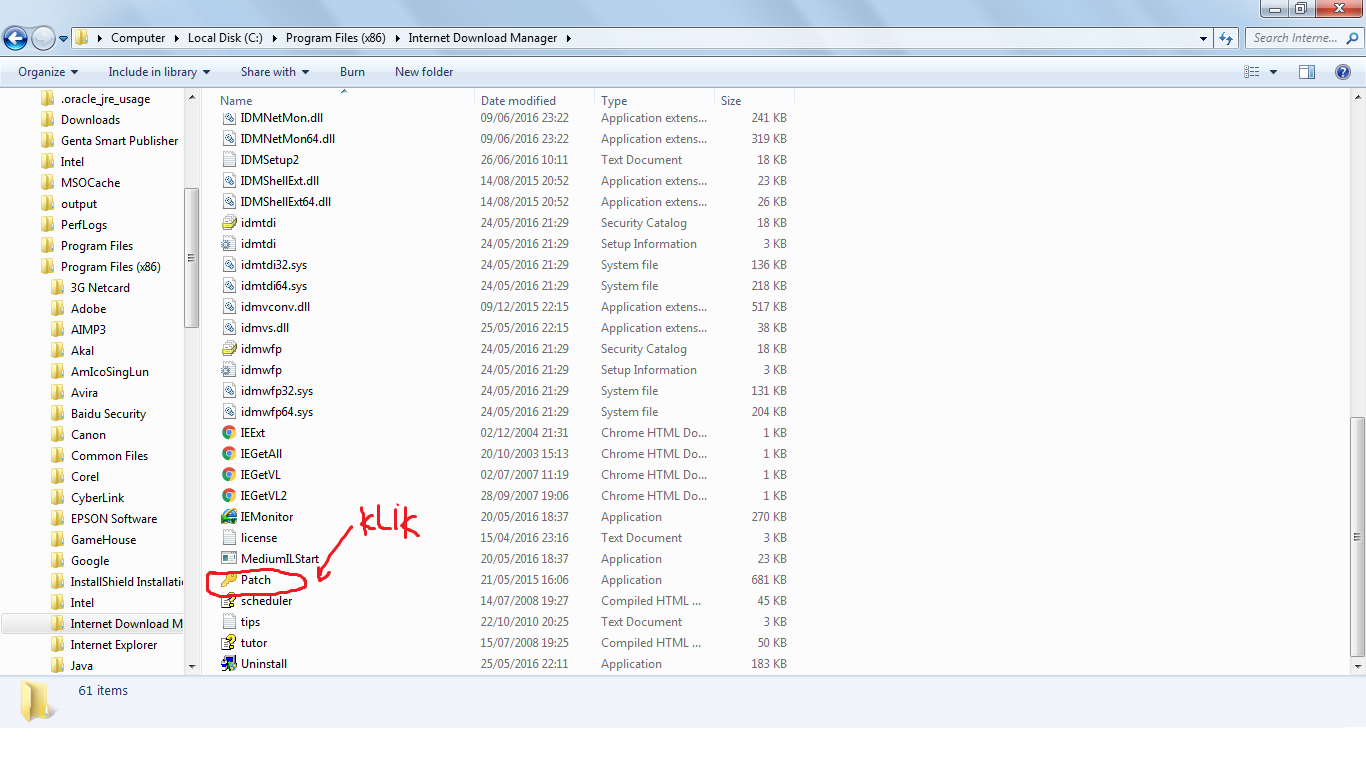
Task: Open the Share with dropdown
Action: pyautogui.click(x=275, y=72)
